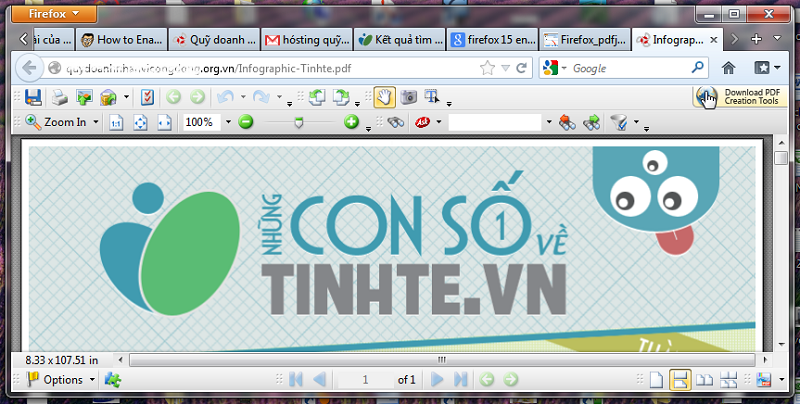Open a new tab with plus button

(x=757, y=39)
